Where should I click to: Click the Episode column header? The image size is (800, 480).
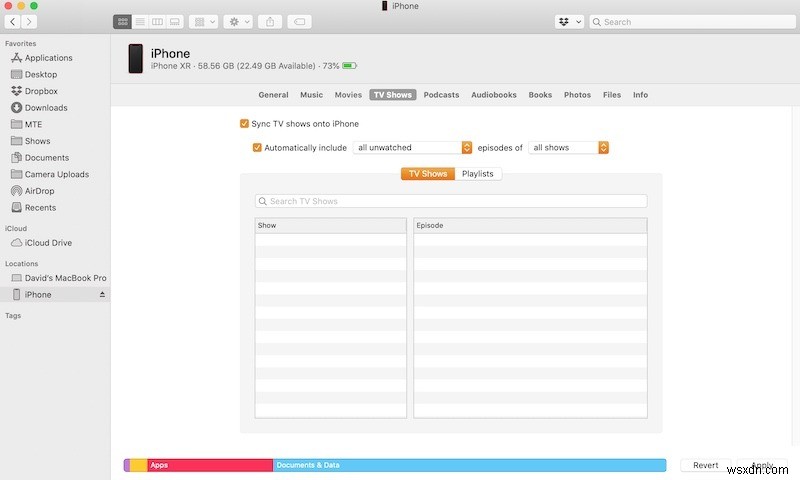[530, 225]
